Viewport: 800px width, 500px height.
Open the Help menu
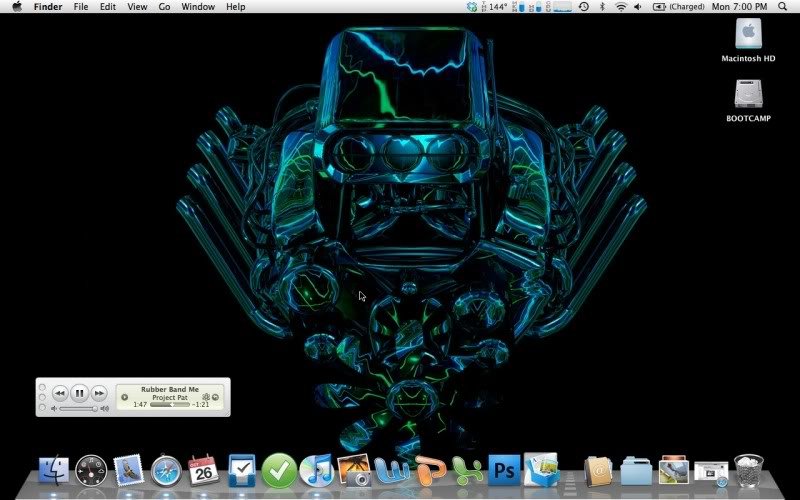tap(236, 7)
